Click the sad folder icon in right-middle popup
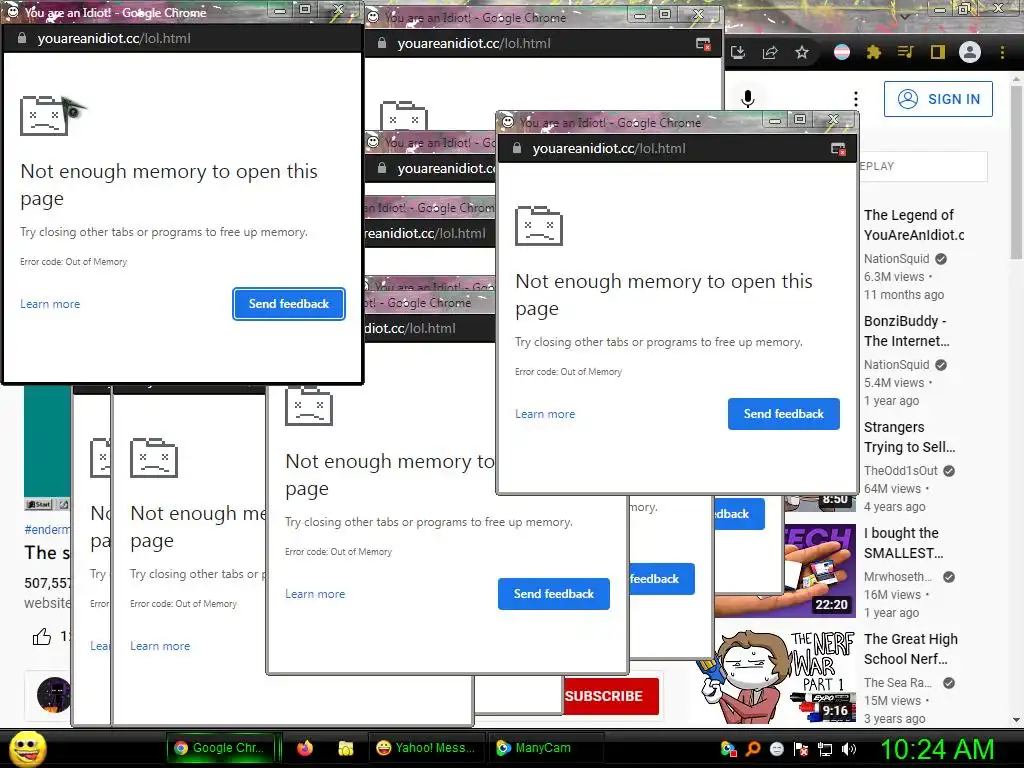The image size is (1024, 768). tap(539, 226)
